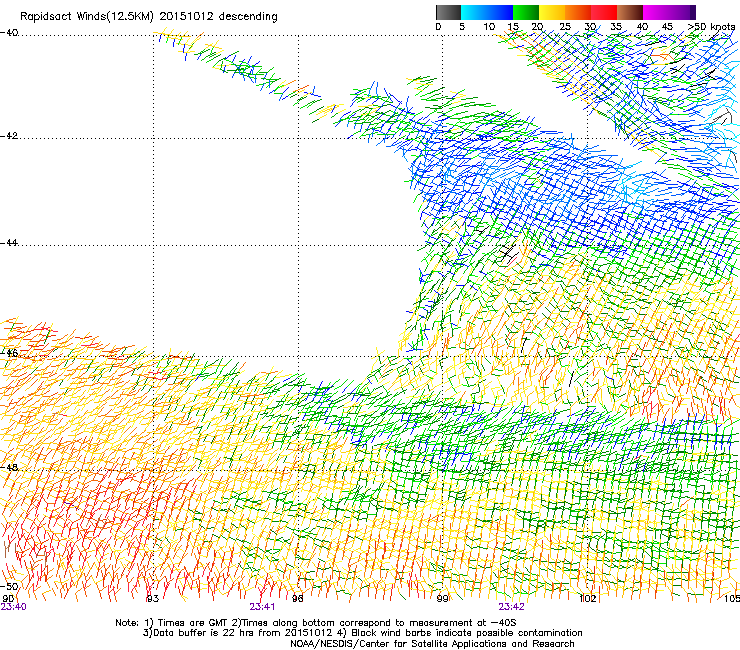The width and height of the screenshot is (740, 650).
Task: Click the 'NOAA/NESDIS/Center for Satellite Applications' credit line
Action: coord(432,644)
